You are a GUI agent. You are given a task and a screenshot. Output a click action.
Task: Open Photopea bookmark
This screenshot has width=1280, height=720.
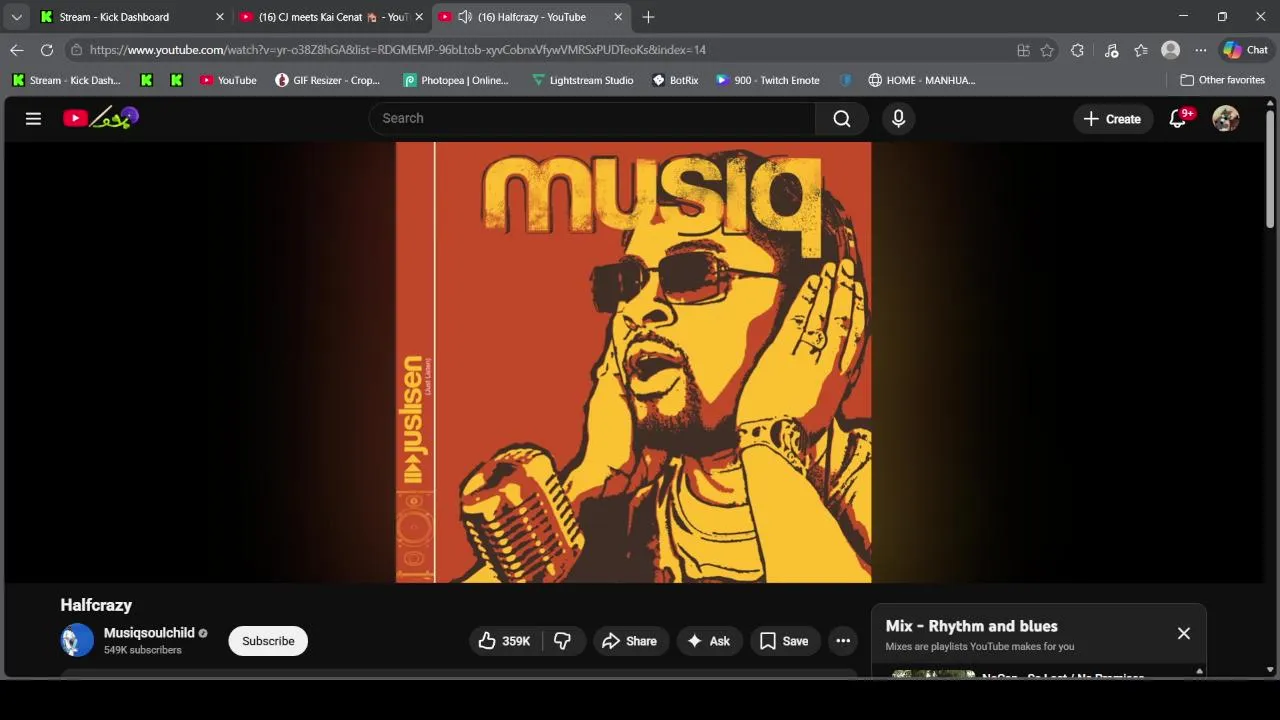pos(456,80)
